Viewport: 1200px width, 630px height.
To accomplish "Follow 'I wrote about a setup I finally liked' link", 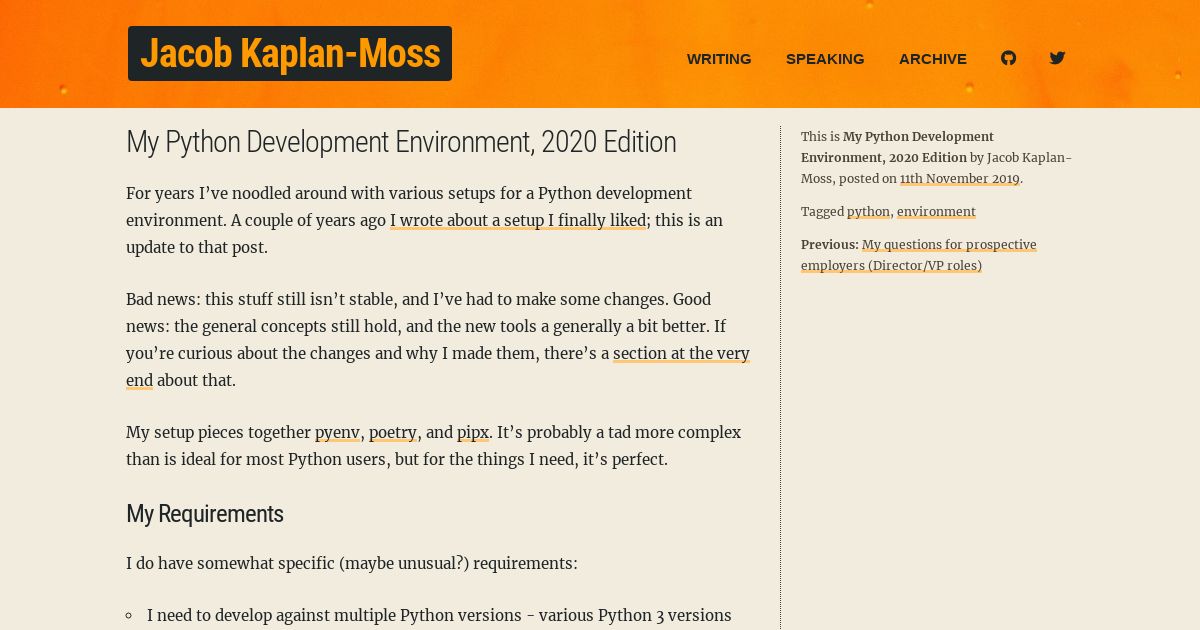I will tap(518, 220).
